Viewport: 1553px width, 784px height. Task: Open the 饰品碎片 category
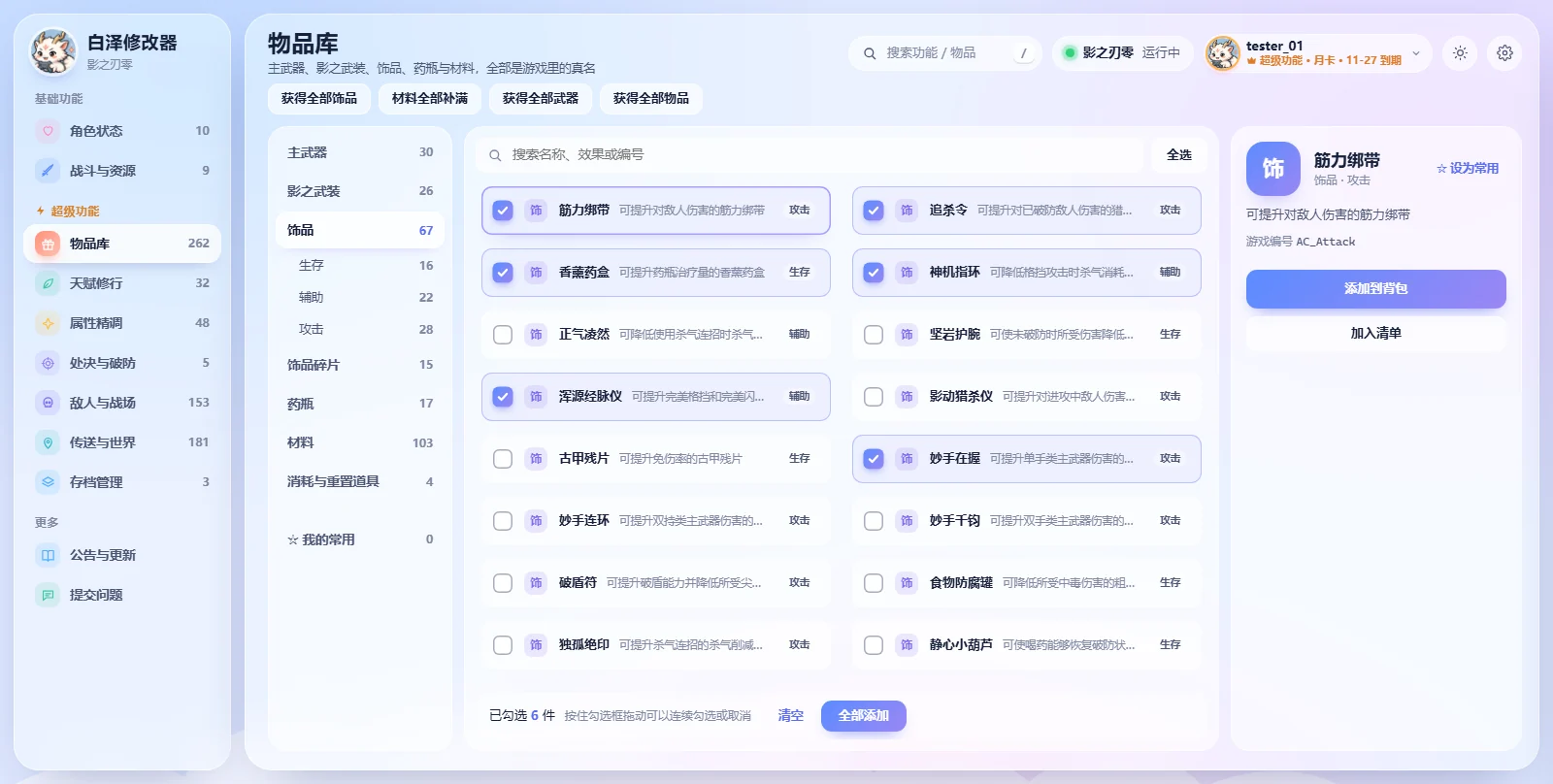click(x=360, y=365)
